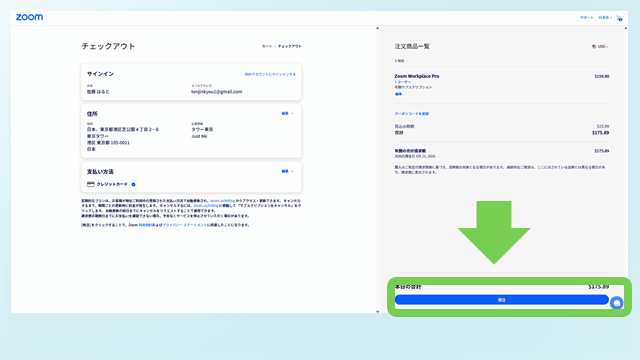Click the 見込み税額 amount $15.99
Viewport: 640px width, 360px height.
pos(602,127)
